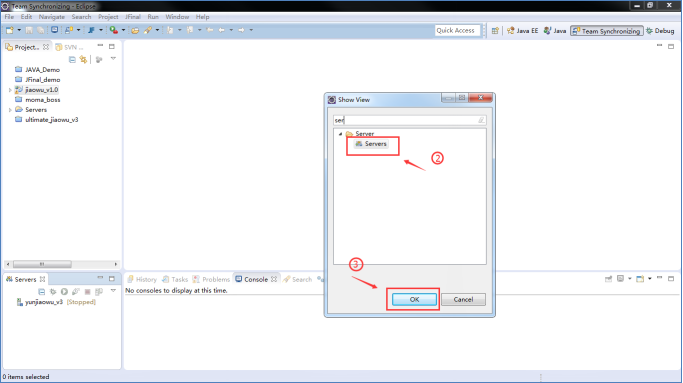
Task: Select Servers item in Show View tree
Action: click(371, 144)
